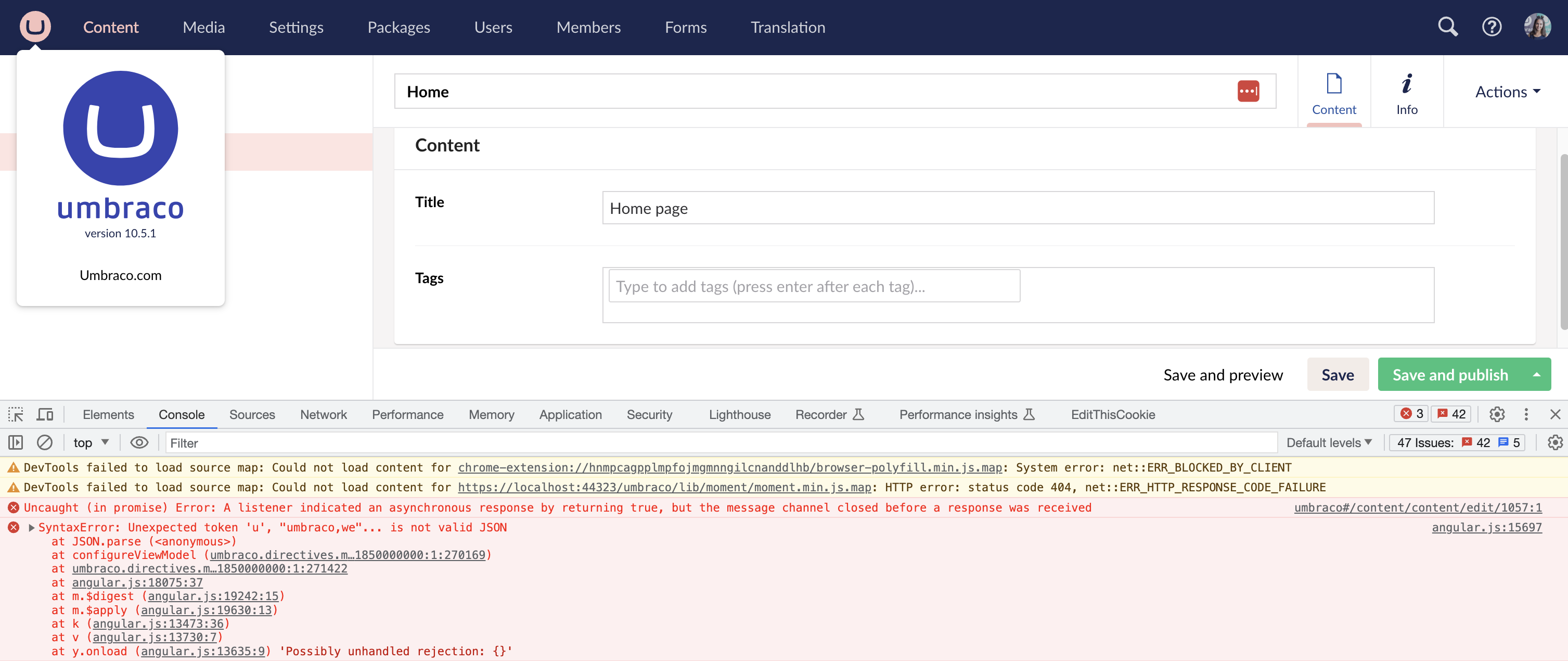This screenshot has width=1568, height=661.
Task: Open the red dots options icon beside Home
Action: [1249, 91]
